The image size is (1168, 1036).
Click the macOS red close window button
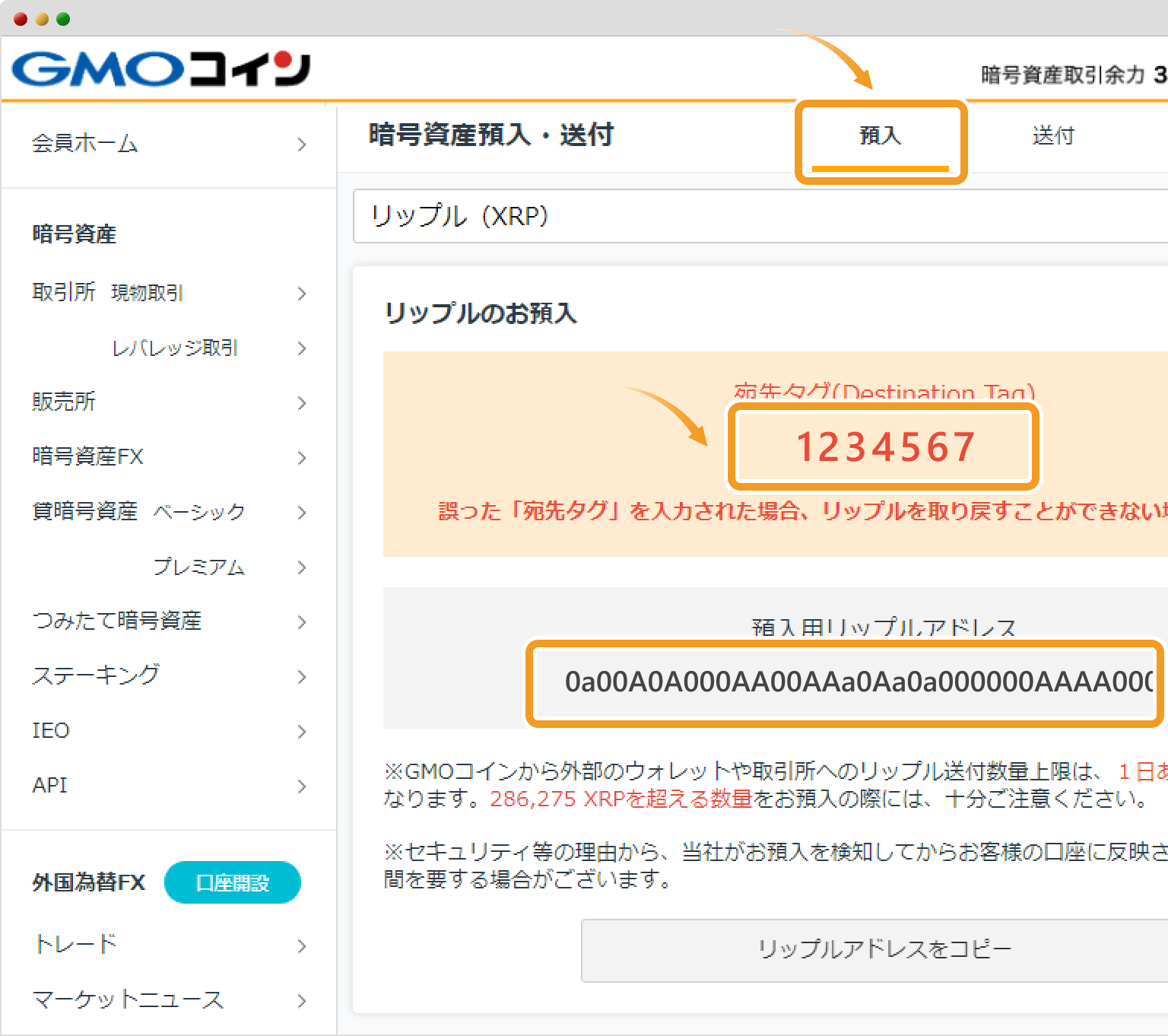pyautogui.click(x=21, y=19)
